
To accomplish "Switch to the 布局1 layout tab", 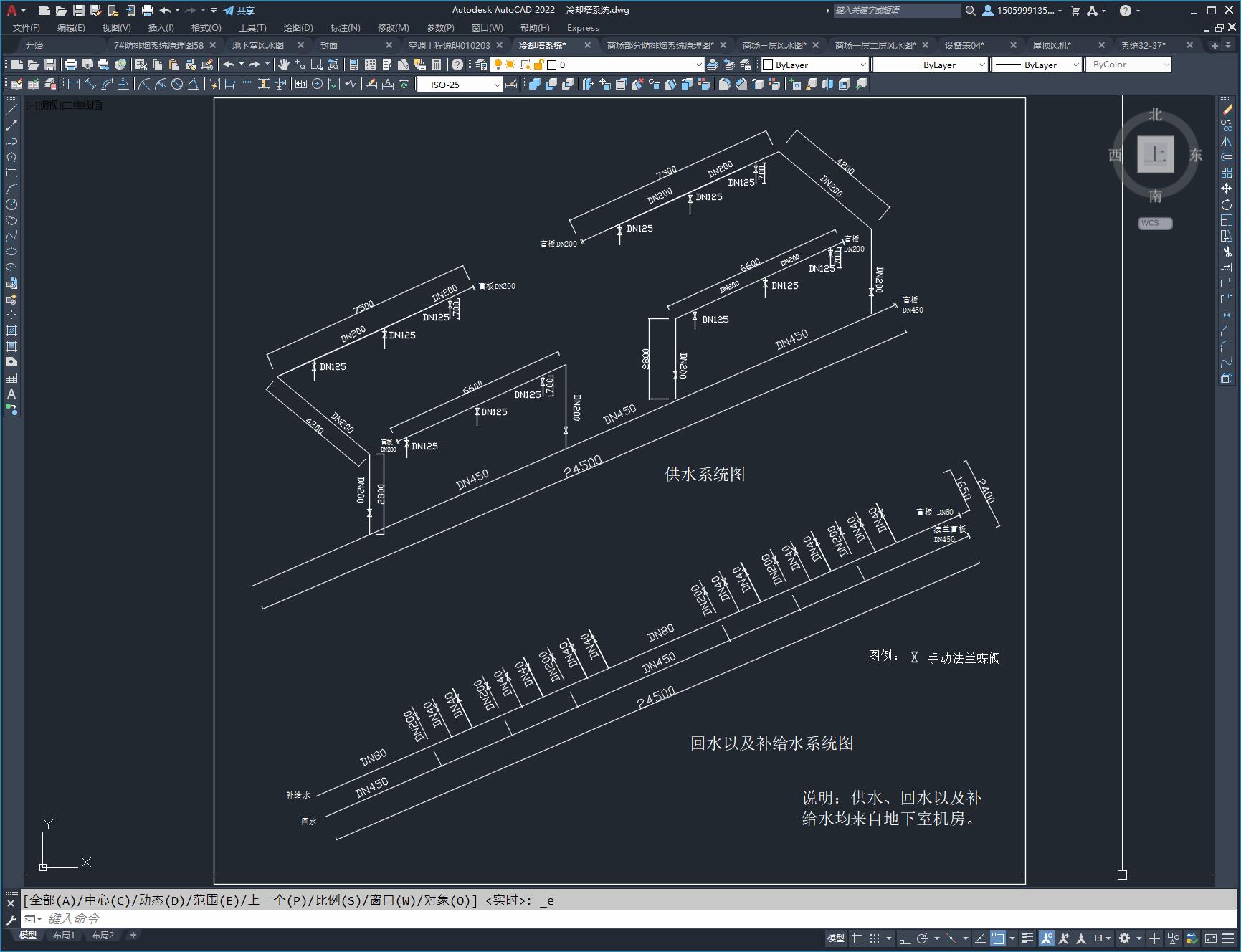I will 64,935.
